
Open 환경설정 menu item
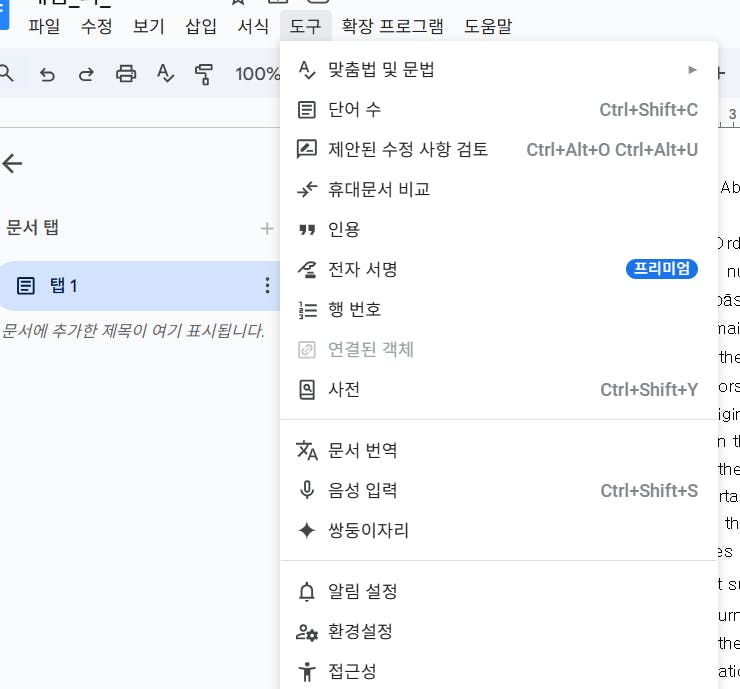(x=498, y=631)
